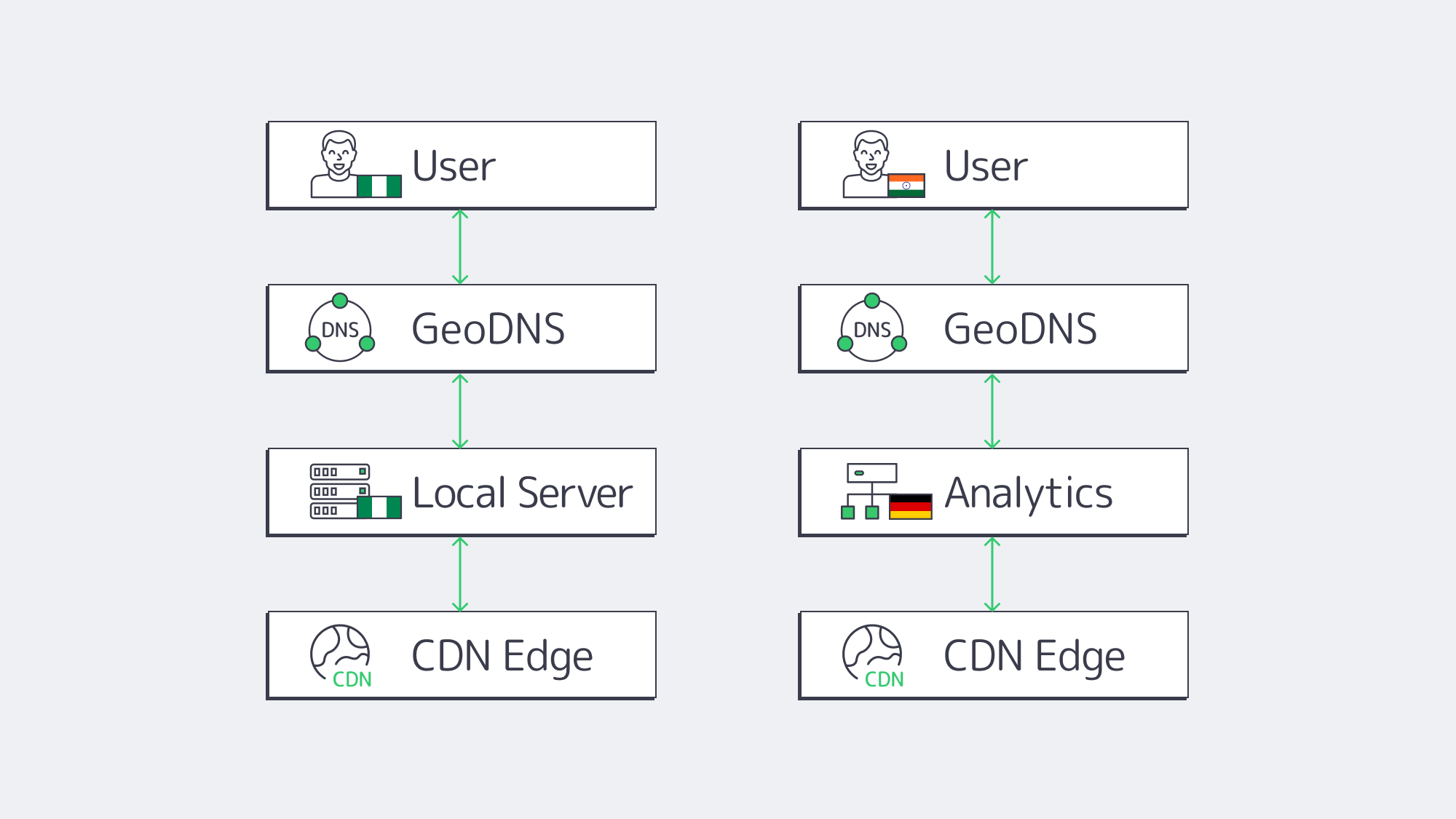1456x819 pixels.
Task: Click the left column "GeoDNS" label
Action: (x=488, y=328)
